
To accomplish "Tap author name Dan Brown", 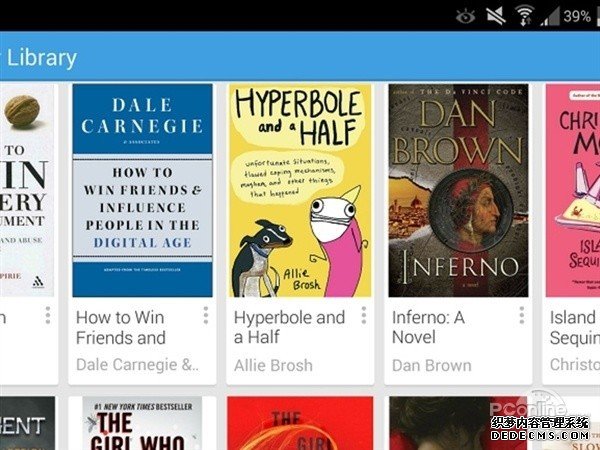I will [x=432, y=365].
